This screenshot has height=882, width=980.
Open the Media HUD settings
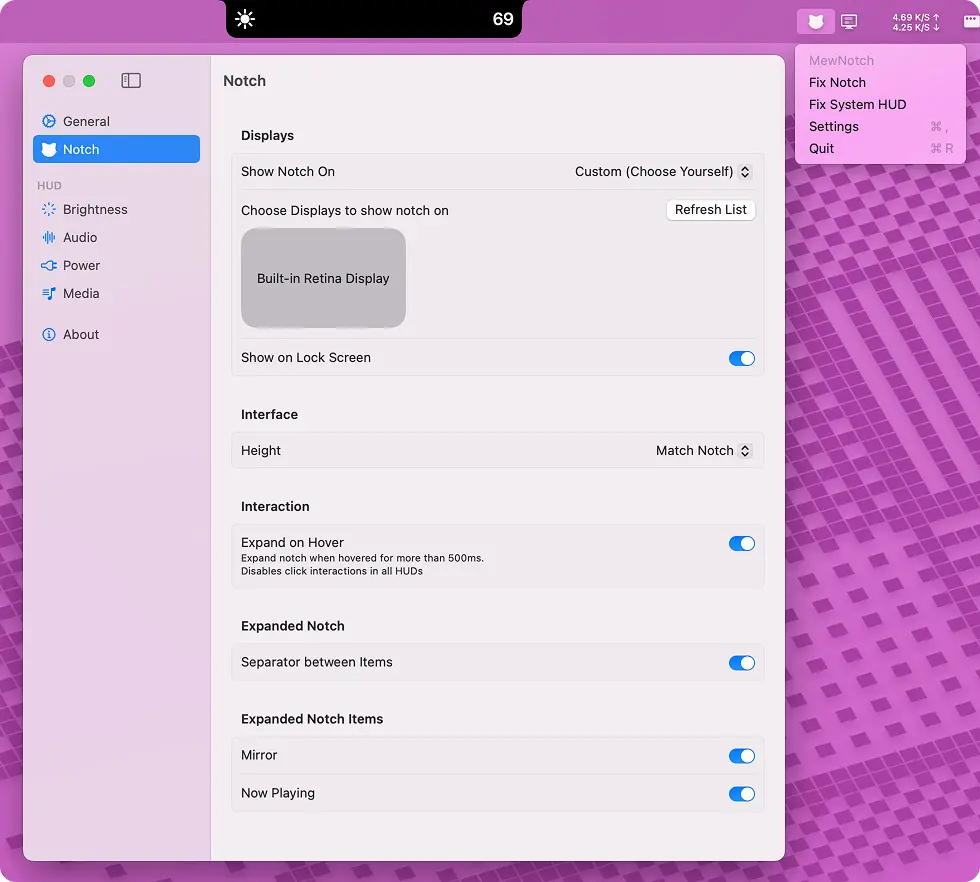pyautogui.click(x=116, y=293)
